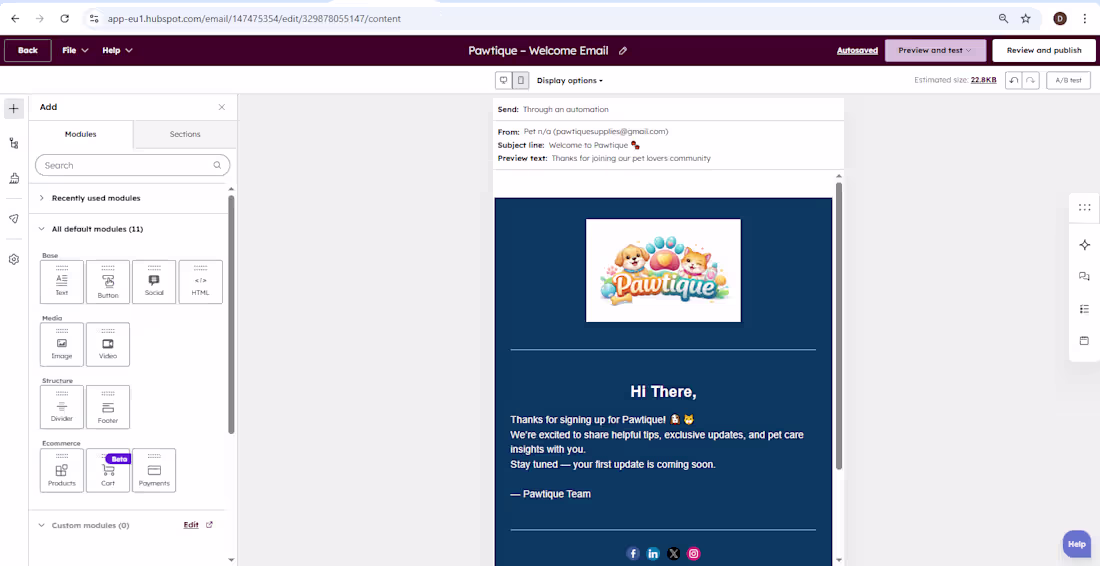This screenshot has height=566, width=1100.
Task: Reload the page in browser
Action: (x=65, y=19)
